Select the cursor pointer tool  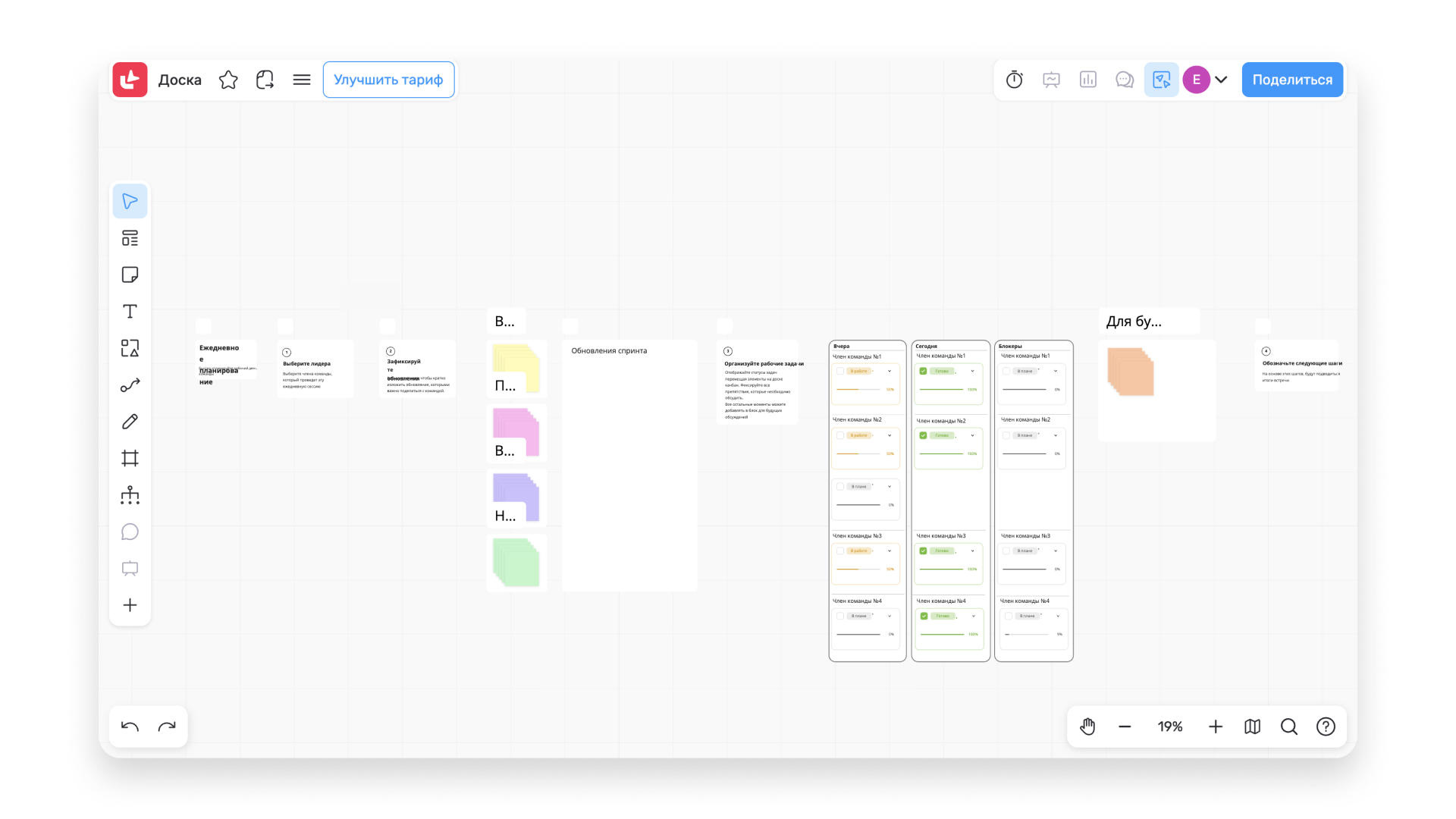tap(130, 201)
